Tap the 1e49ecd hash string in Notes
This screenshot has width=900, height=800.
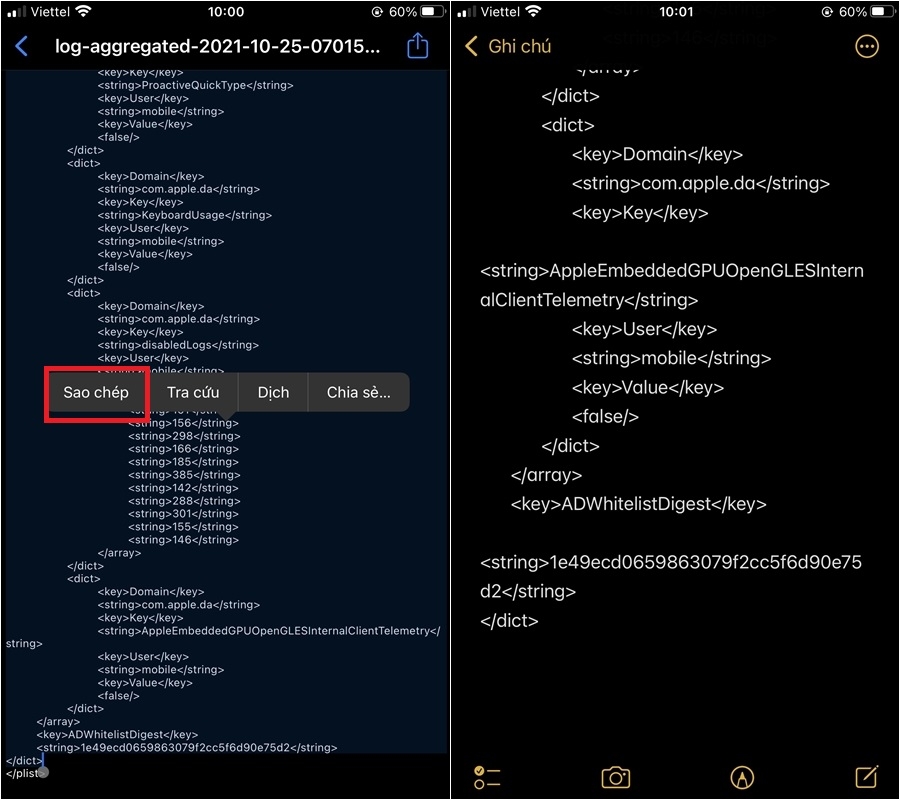[x=671, y=577]
